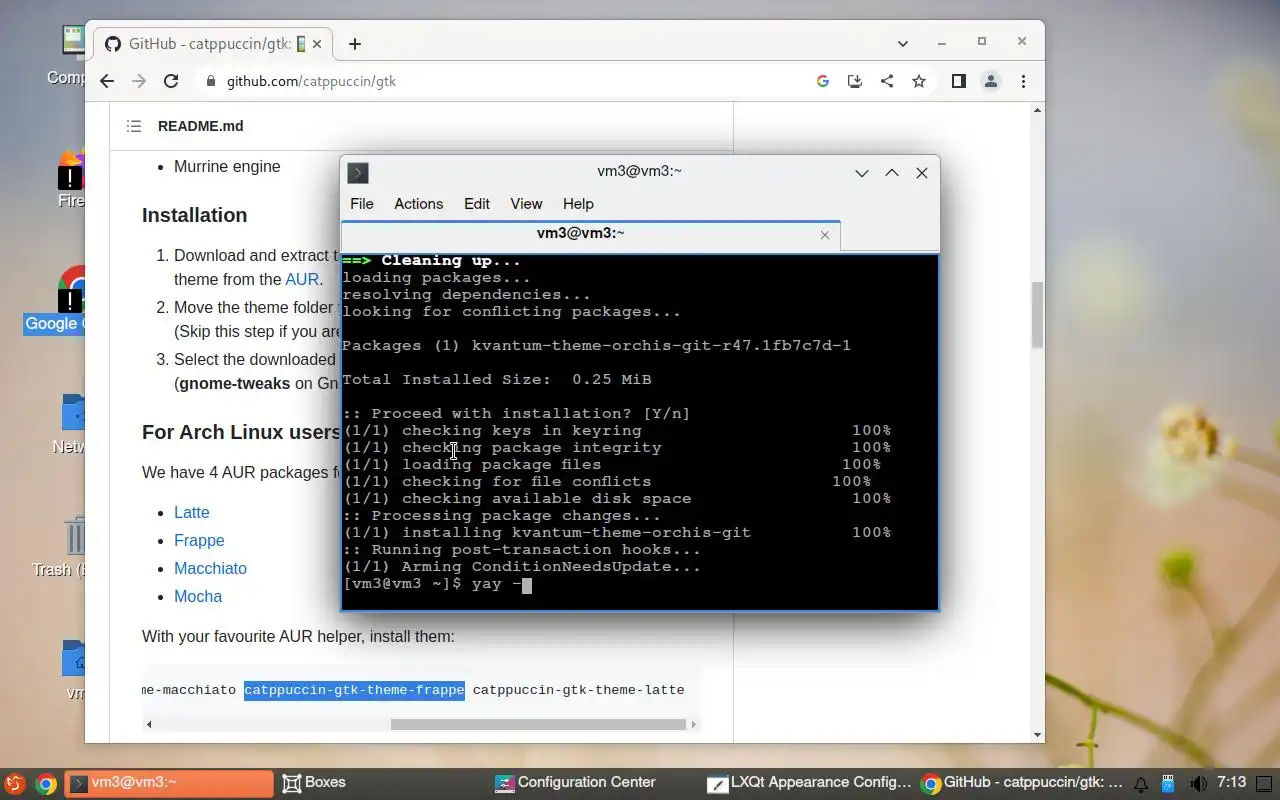The image size is (1280, 800).
Task: Open terminal Help menu
Action: coord(578,204)
